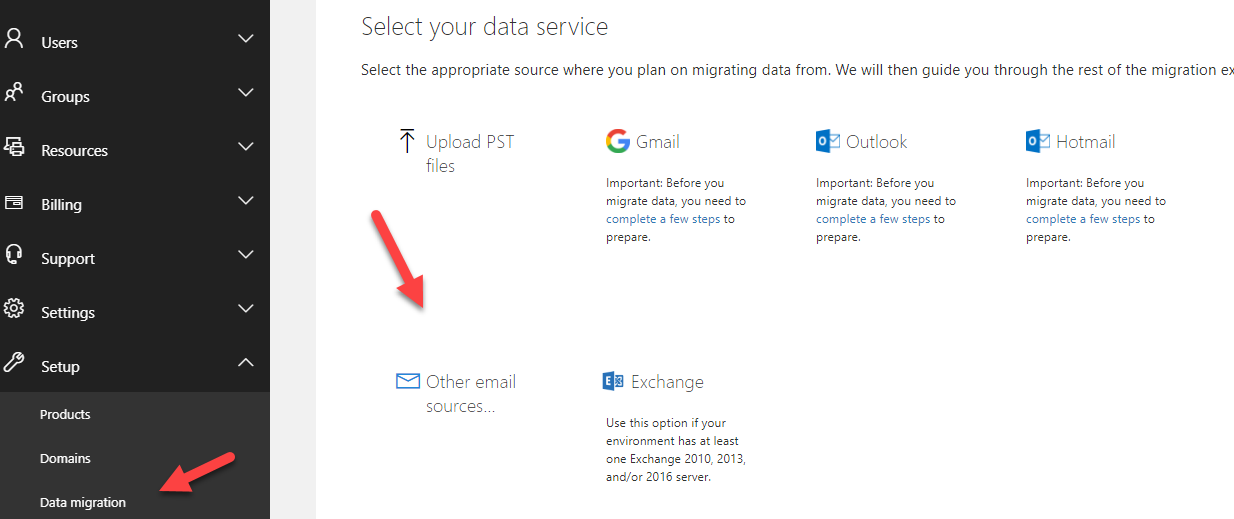Click the Upload PST files arrow icon
The image size is (1234, 519).
point(407,141)
